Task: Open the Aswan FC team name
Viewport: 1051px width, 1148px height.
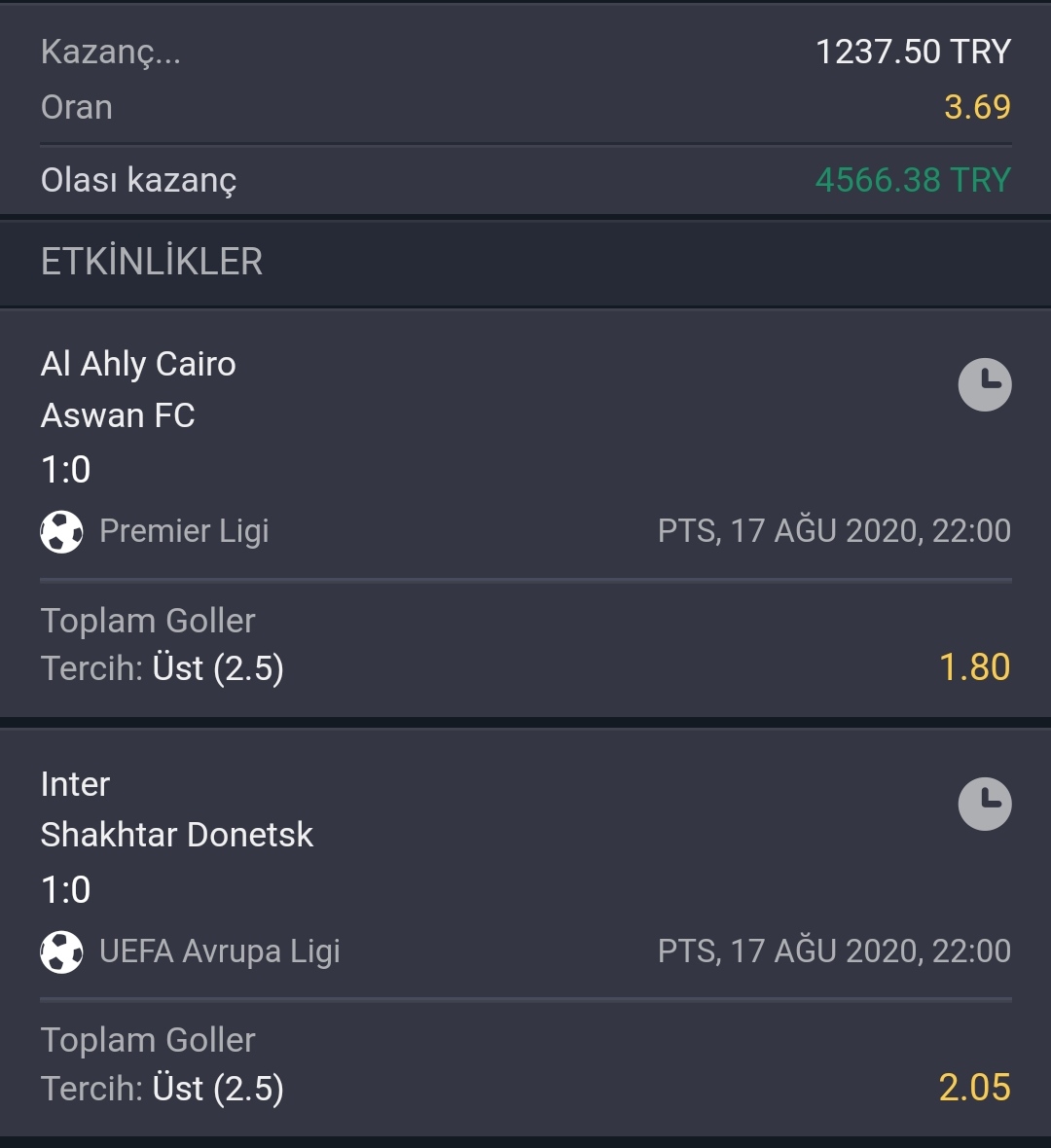Action: click(x=118, y=415)
